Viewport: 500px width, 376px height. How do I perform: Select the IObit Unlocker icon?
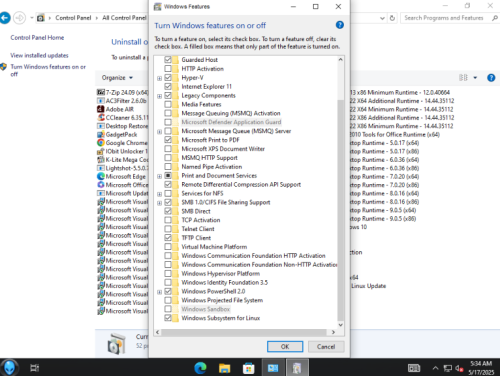point(101,151)
